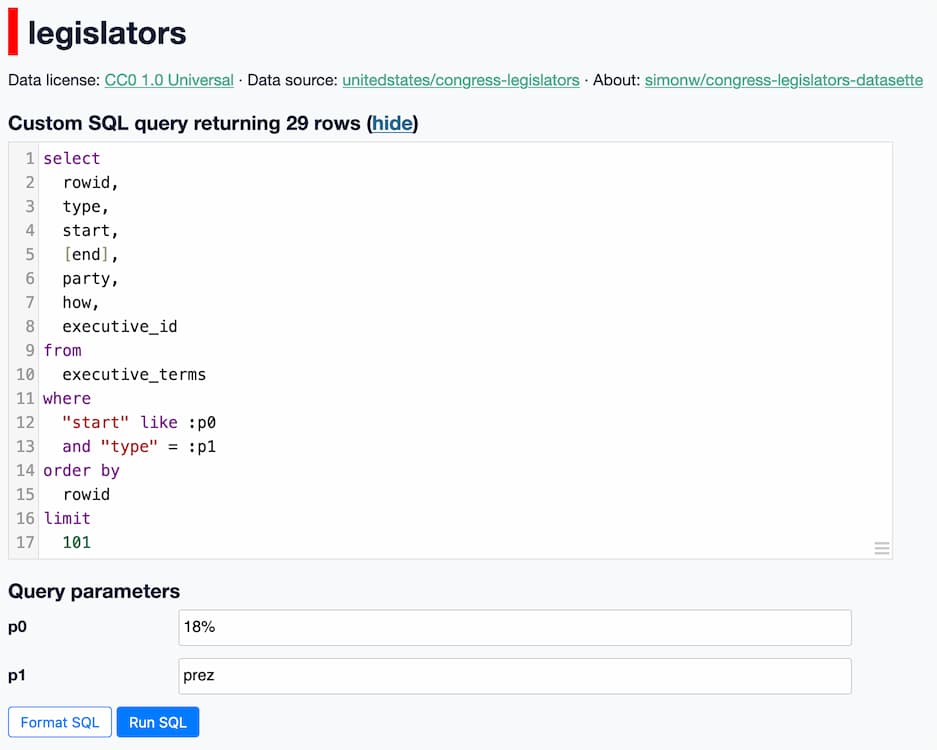Focus the p1 parameter input containing prez
This screenshot has height=750, width=937.
[514, 676]
